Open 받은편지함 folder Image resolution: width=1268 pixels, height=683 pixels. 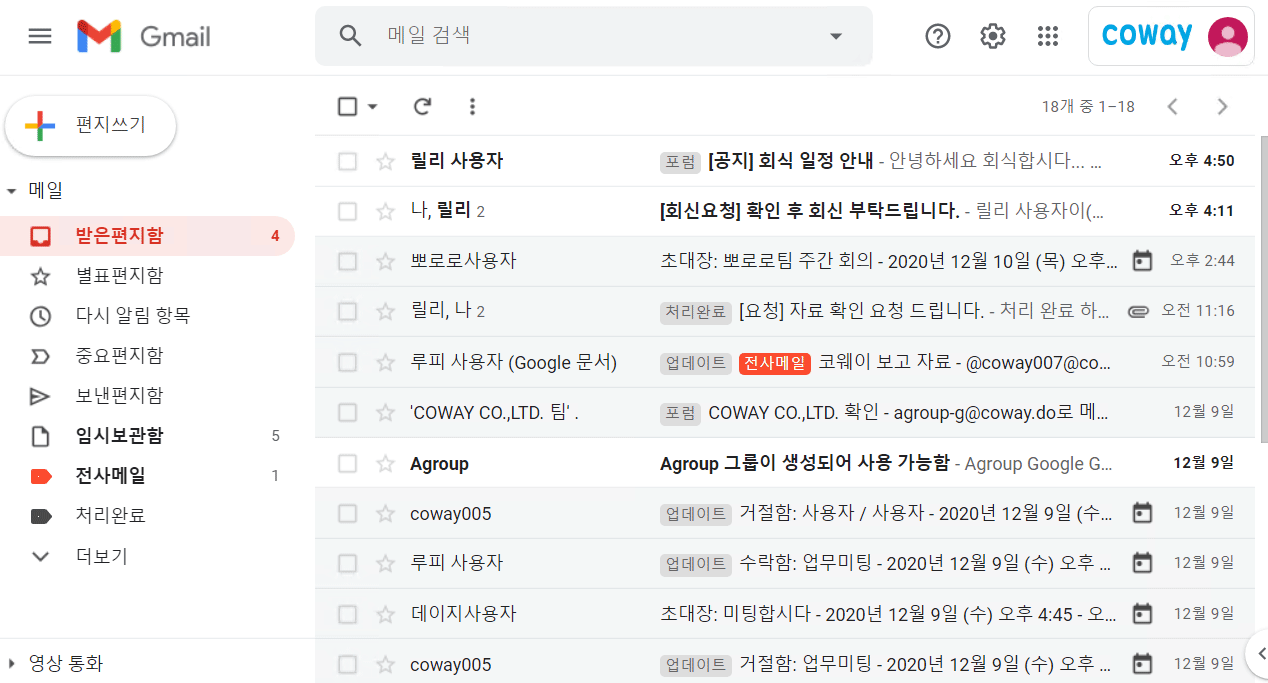click(148, 236)
